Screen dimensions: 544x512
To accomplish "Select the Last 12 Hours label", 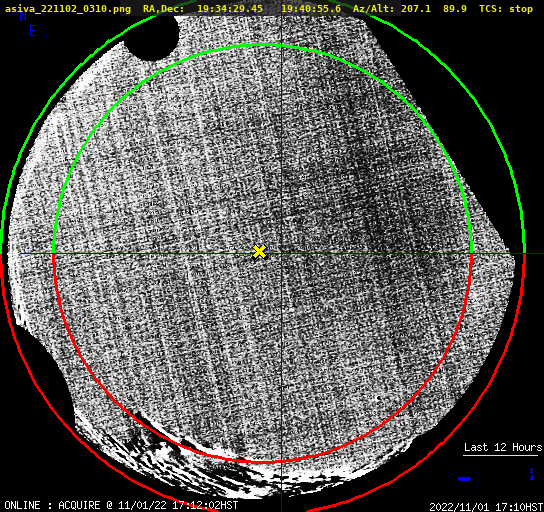I will pyautogui.click(x=503, y=447).
